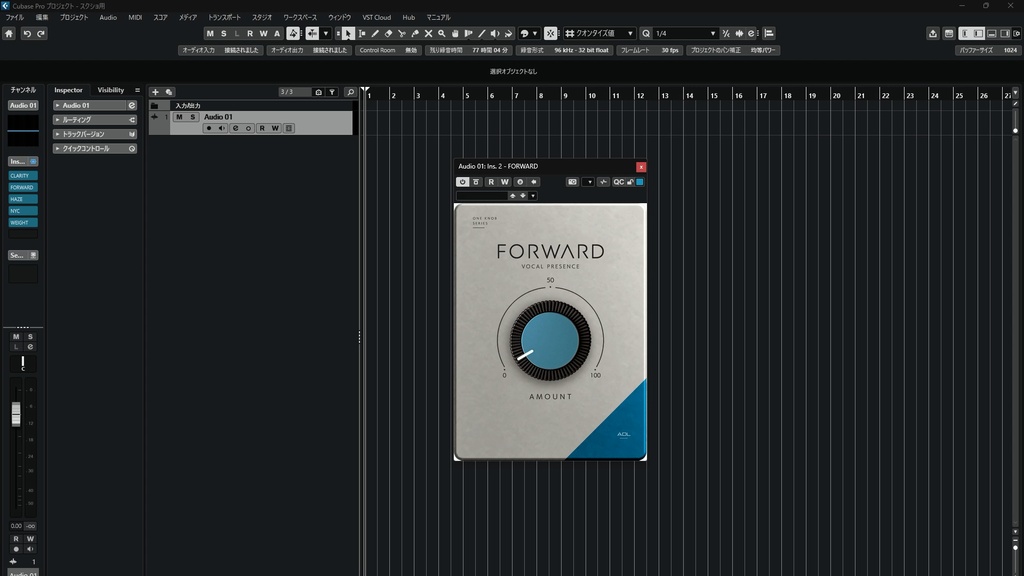
Task: Open the plugin preset dropdown arrow
Action: point(533,196)
